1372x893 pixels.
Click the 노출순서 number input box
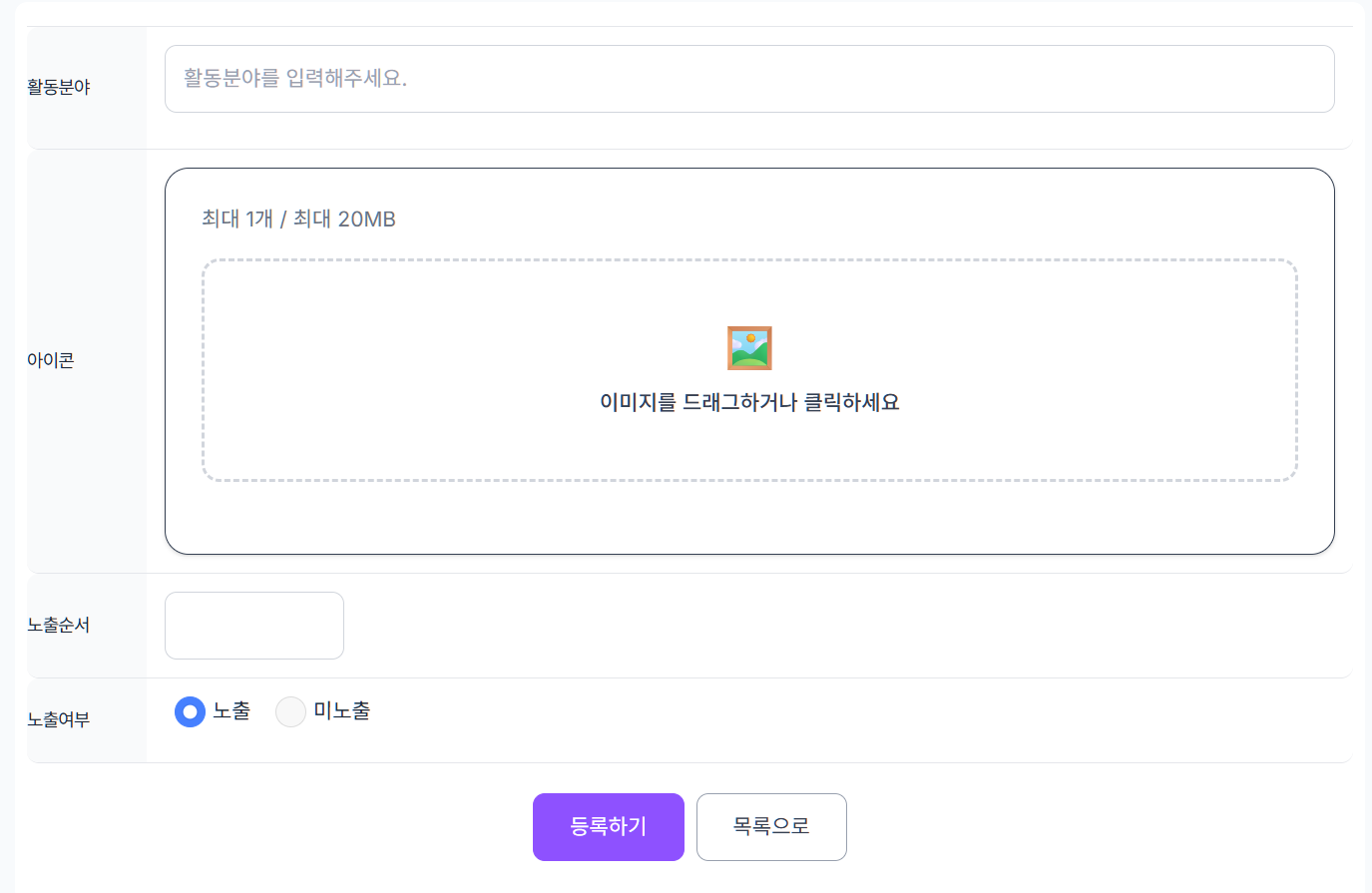point(253,625)
